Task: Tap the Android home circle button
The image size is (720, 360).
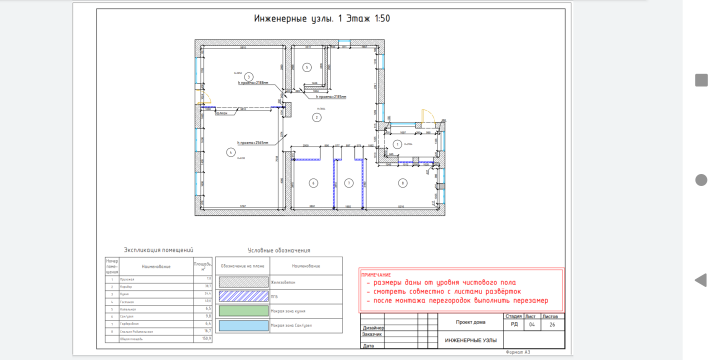Action: tap(701, 180)
